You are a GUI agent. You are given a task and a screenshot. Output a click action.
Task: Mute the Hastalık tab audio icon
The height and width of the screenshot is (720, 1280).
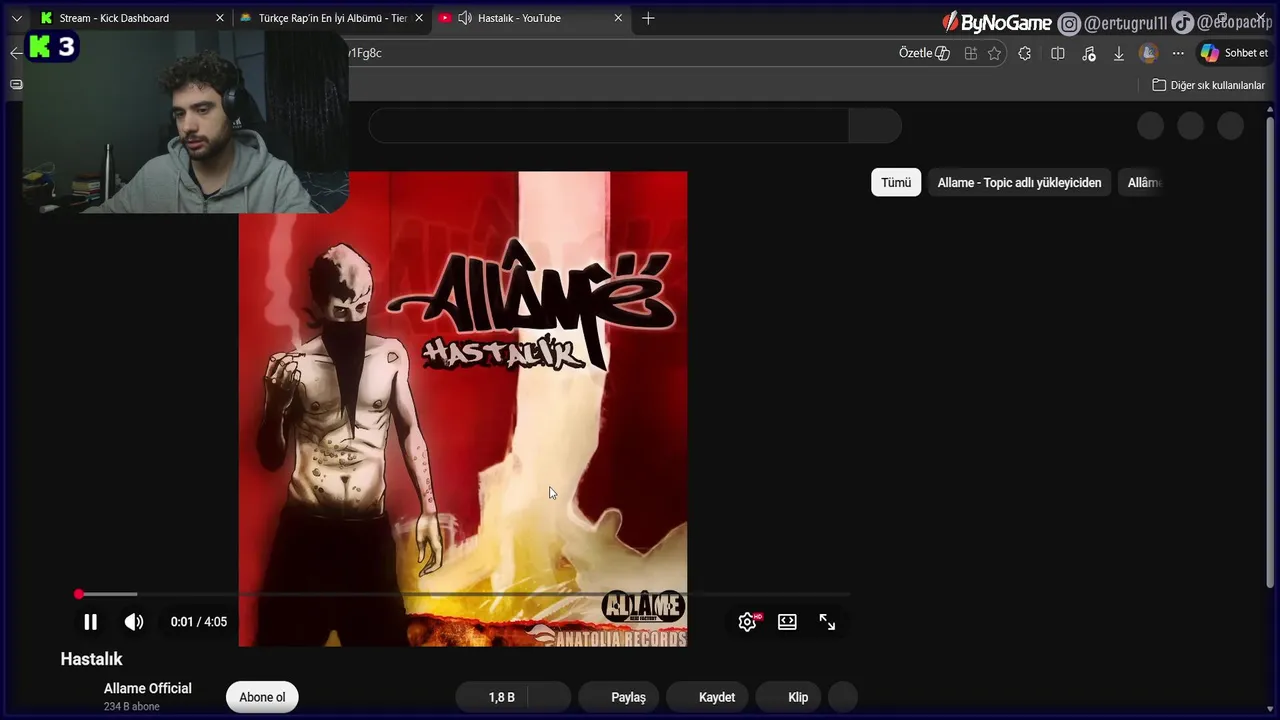point(464,18)
